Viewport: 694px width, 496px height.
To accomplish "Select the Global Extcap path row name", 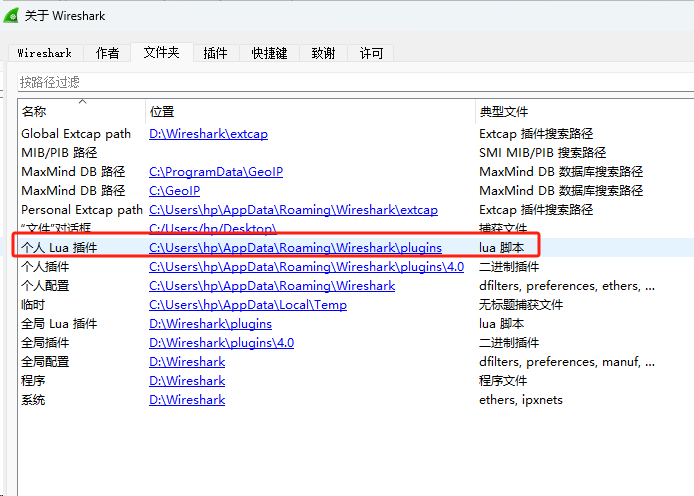I will pos(76,134).
